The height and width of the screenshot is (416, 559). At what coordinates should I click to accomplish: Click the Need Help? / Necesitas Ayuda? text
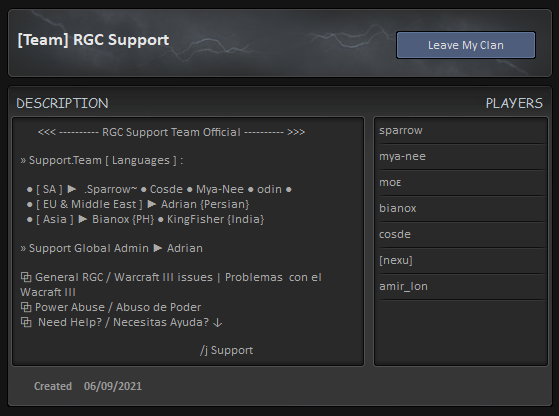coord(123,322)
